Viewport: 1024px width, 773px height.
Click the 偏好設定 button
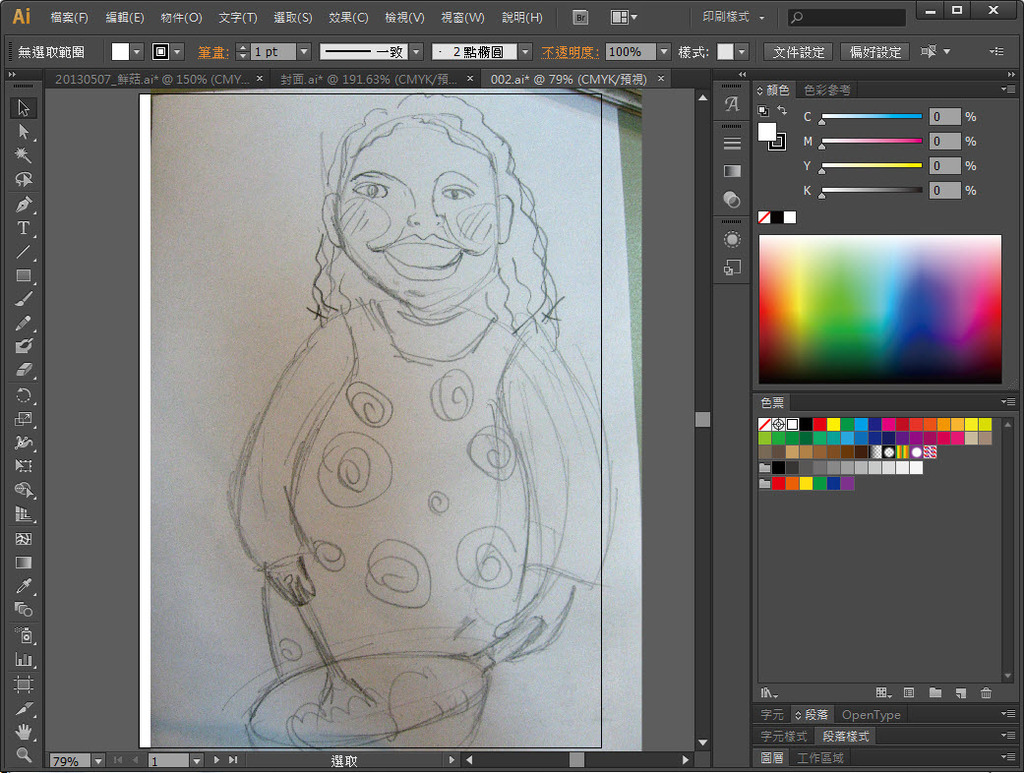[875, 52]
